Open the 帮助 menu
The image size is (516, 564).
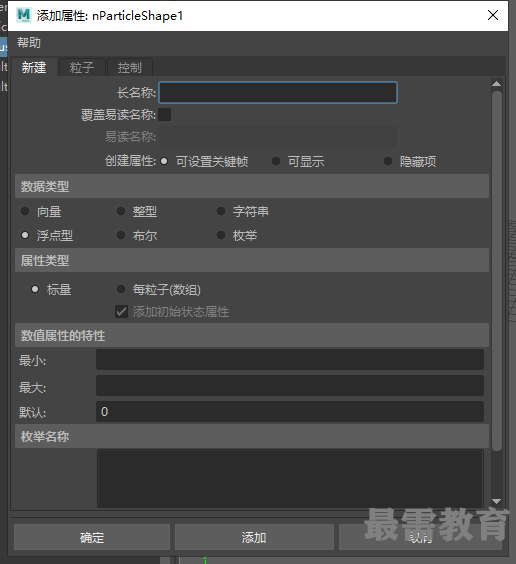(29, 42)
